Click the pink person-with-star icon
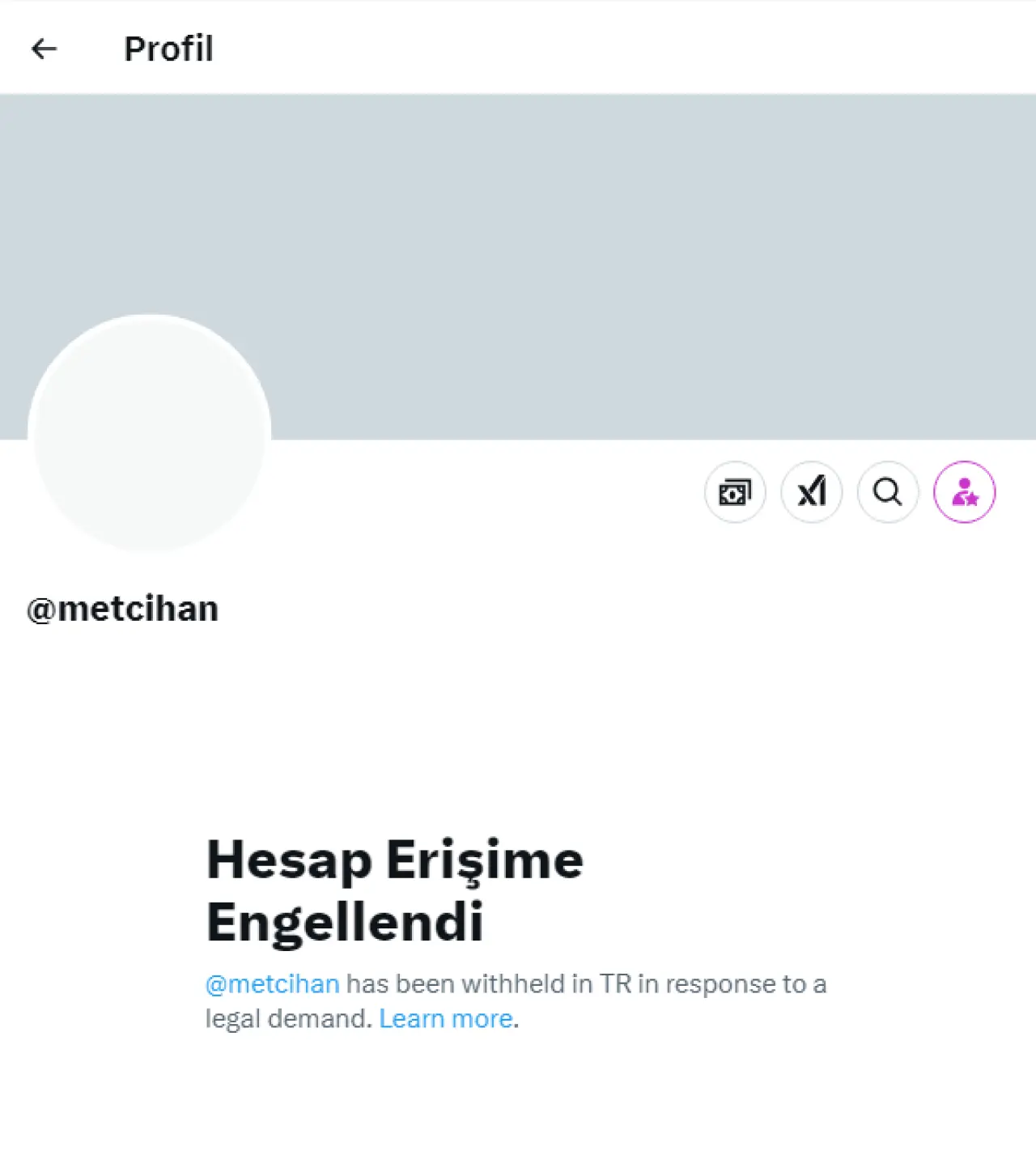 coord(964,492)
